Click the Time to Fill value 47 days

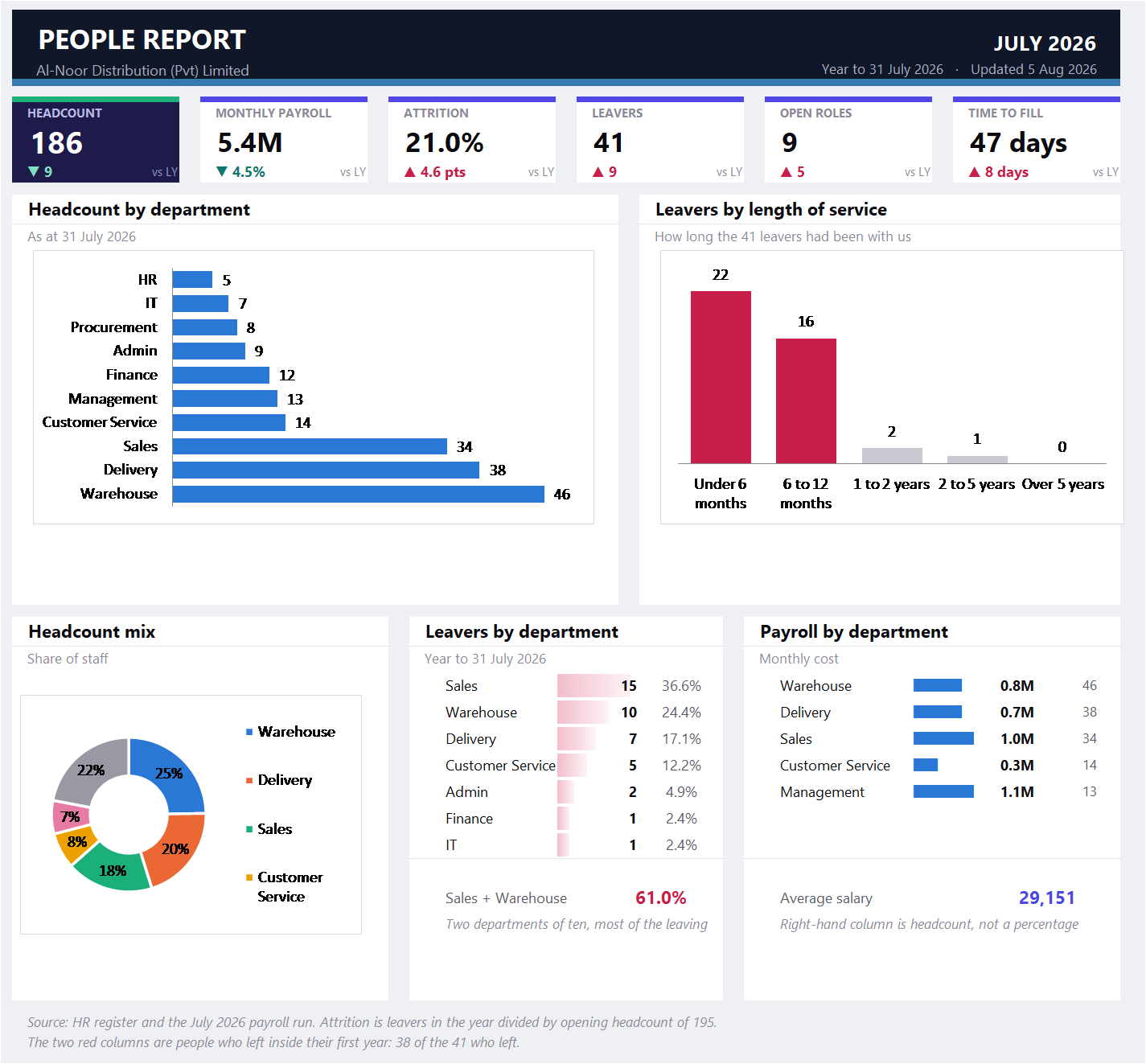[x=1018, y=143]
